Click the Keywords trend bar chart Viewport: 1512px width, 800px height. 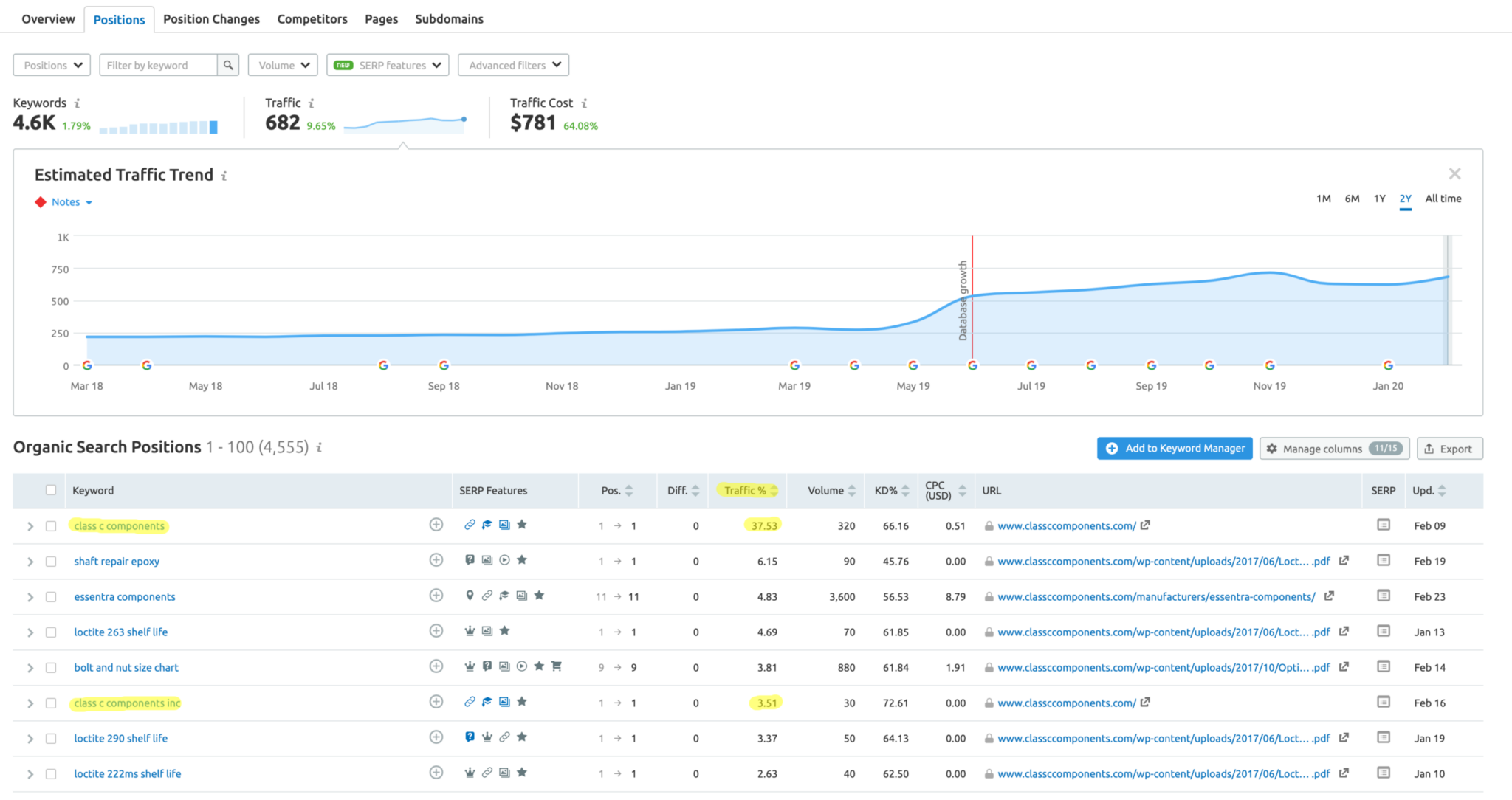coord(159,127)
